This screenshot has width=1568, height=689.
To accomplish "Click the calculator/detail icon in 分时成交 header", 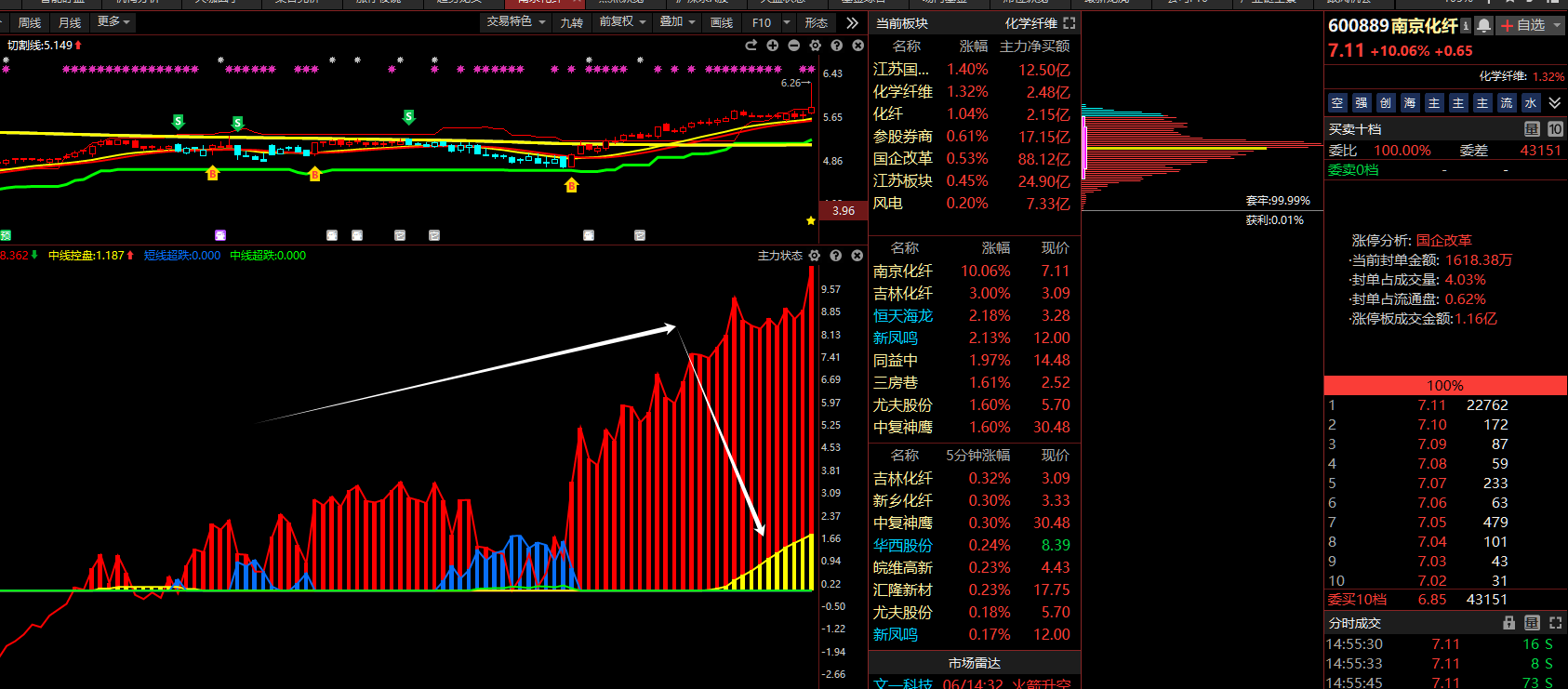I will click(1532, 623).
